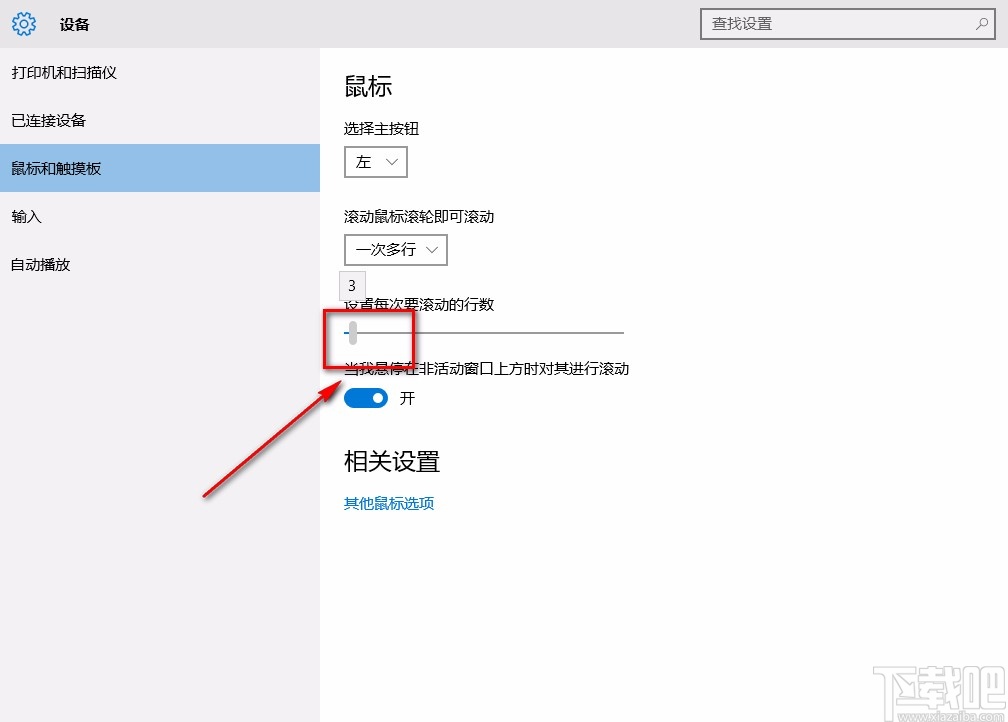This screenshot has height=722, width=1008.
Task: Click the slider track to increase scroll lines
Action: tap(500, 332)
